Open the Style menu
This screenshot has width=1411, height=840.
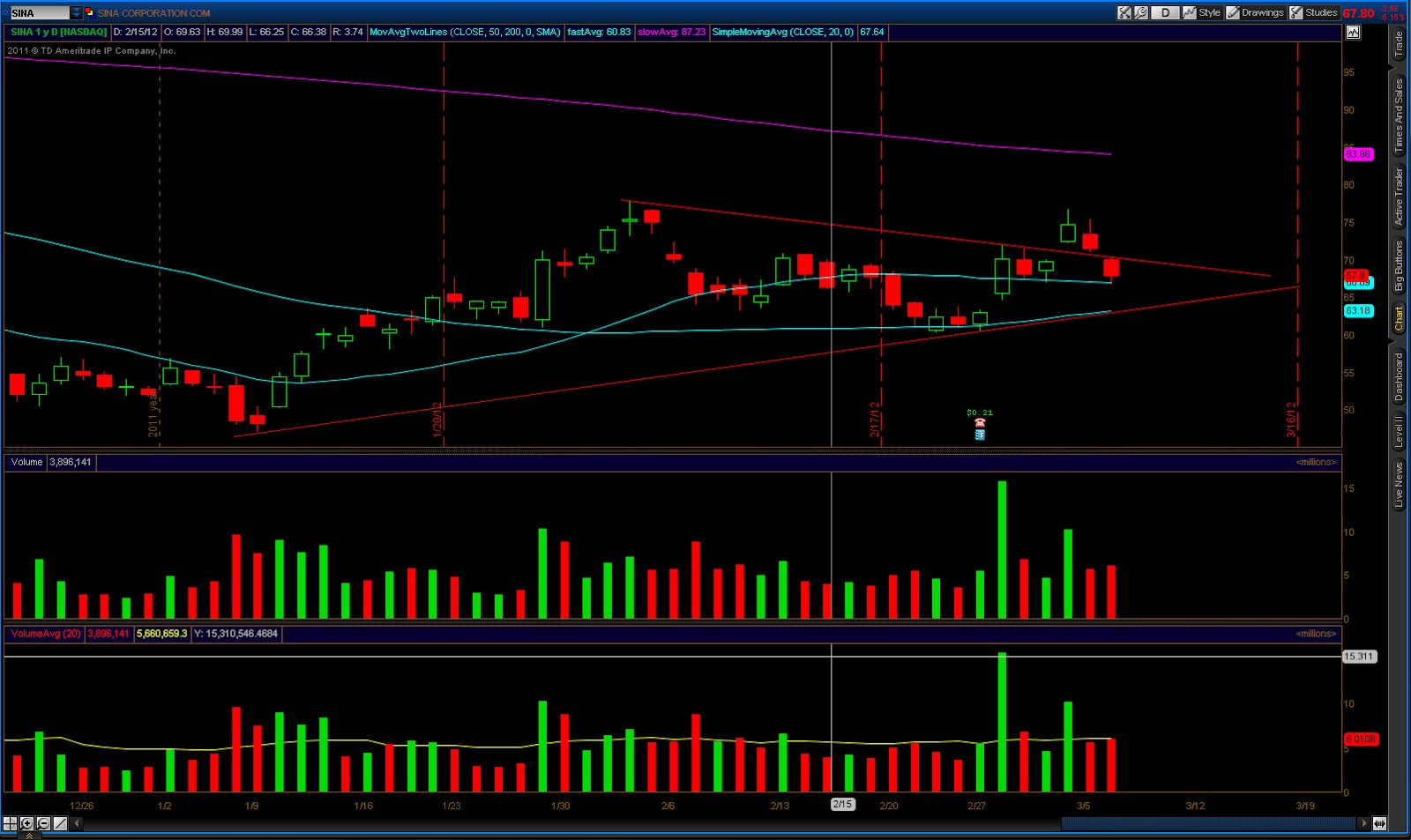(1202, 12)
